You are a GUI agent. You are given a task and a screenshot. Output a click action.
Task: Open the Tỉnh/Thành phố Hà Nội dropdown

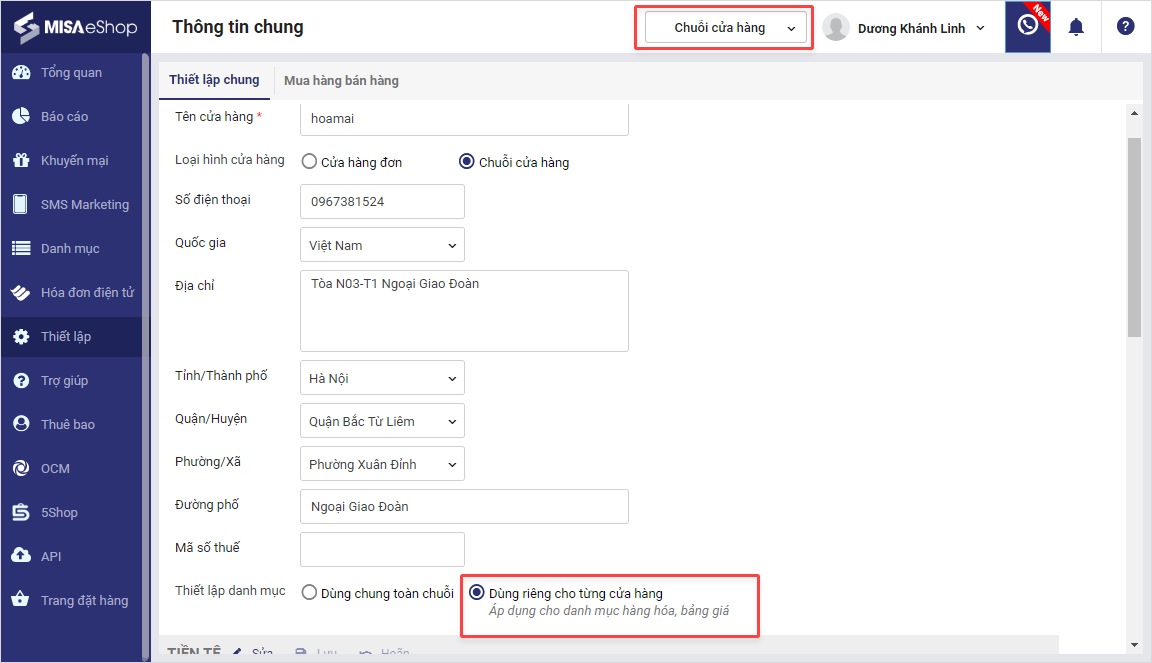(x=382, y=378)
